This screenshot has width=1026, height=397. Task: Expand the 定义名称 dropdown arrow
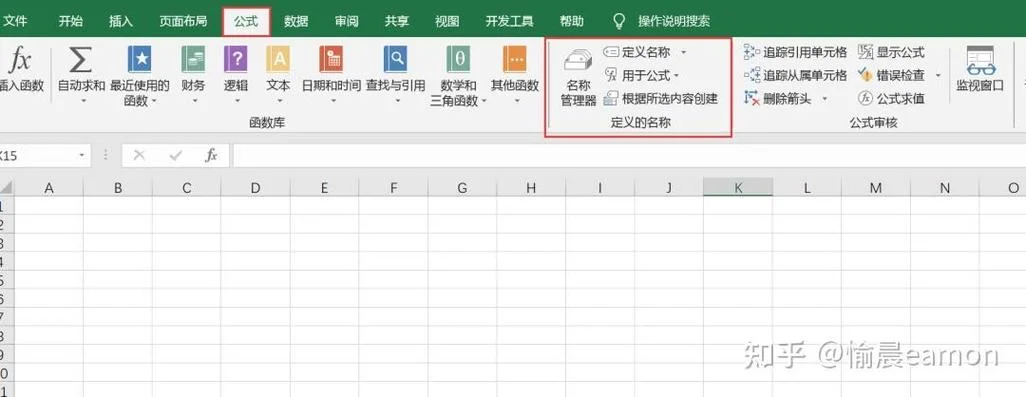tap(684, 52)
